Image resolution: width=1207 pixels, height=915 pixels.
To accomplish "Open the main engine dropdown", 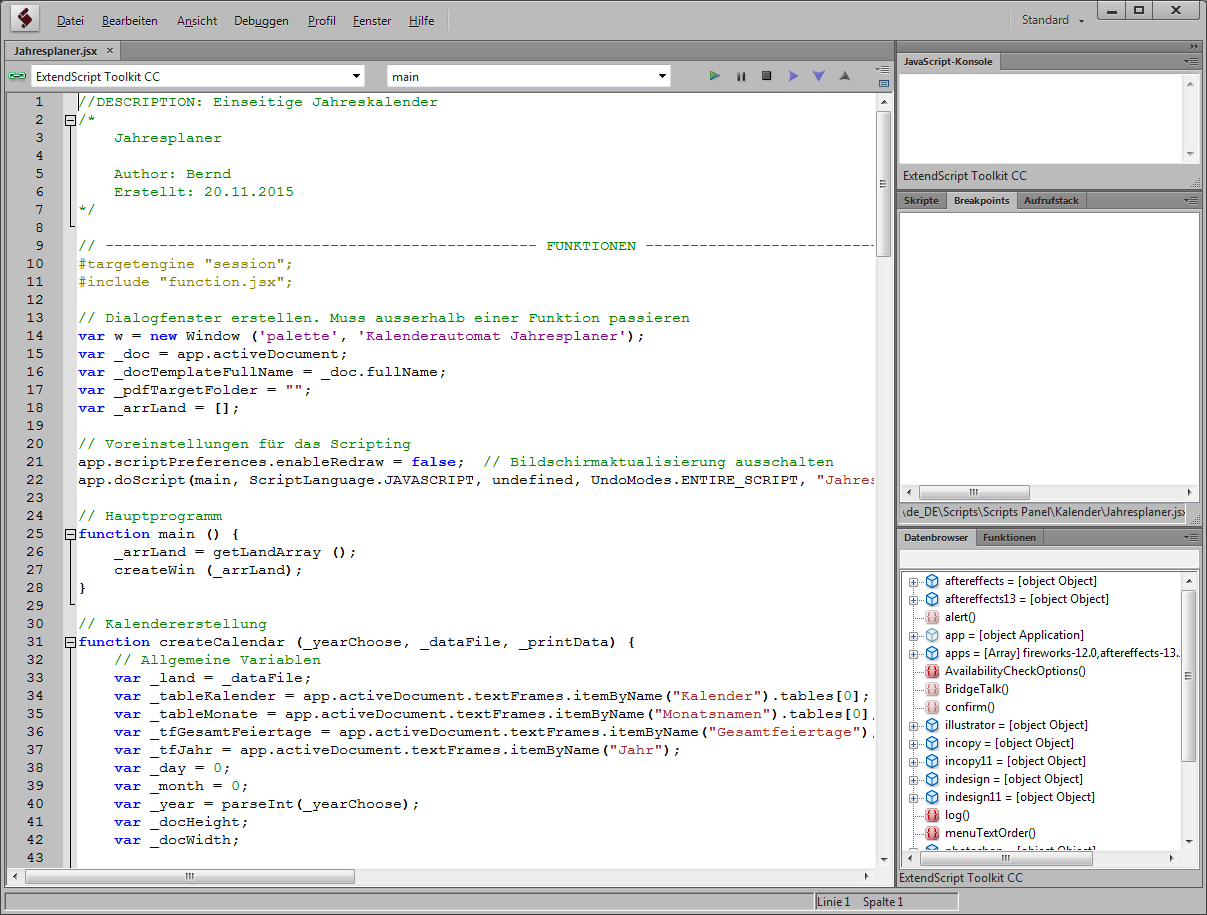I will [663, 76].
